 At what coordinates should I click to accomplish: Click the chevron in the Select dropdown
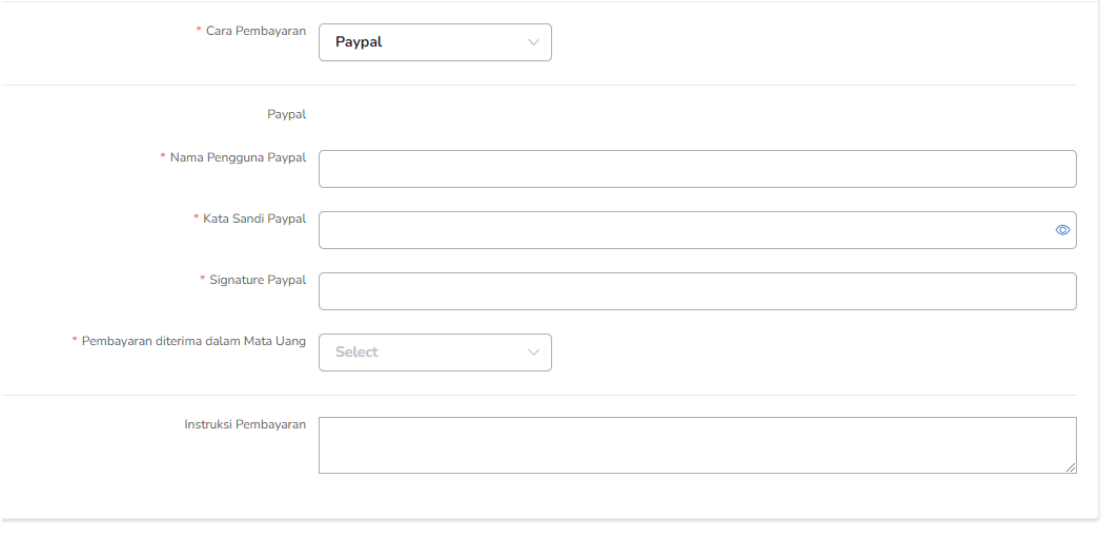[534, 352]
